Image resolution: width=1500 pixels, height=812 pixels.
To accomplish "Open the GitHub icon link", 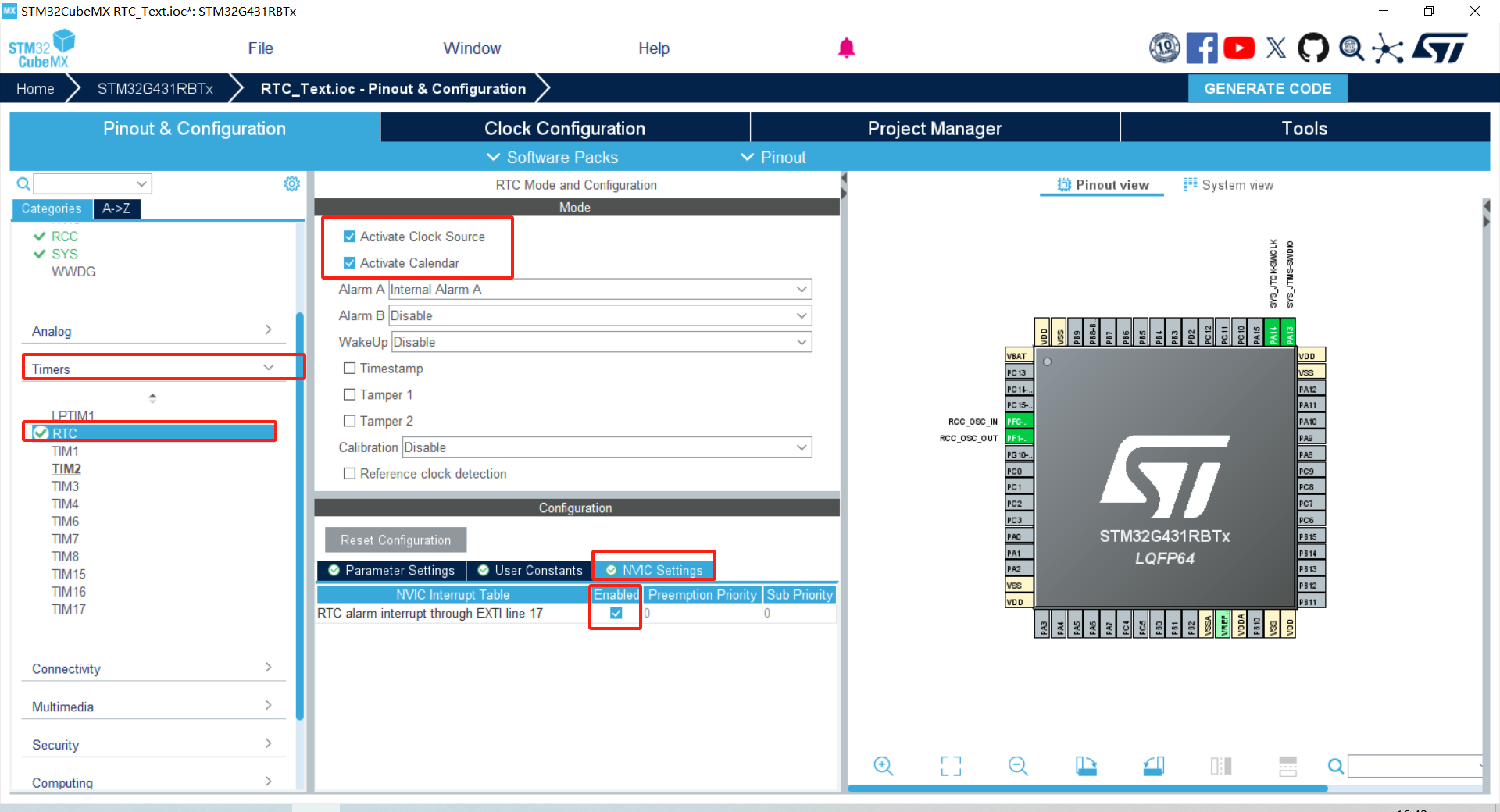I will point(1312,48).
